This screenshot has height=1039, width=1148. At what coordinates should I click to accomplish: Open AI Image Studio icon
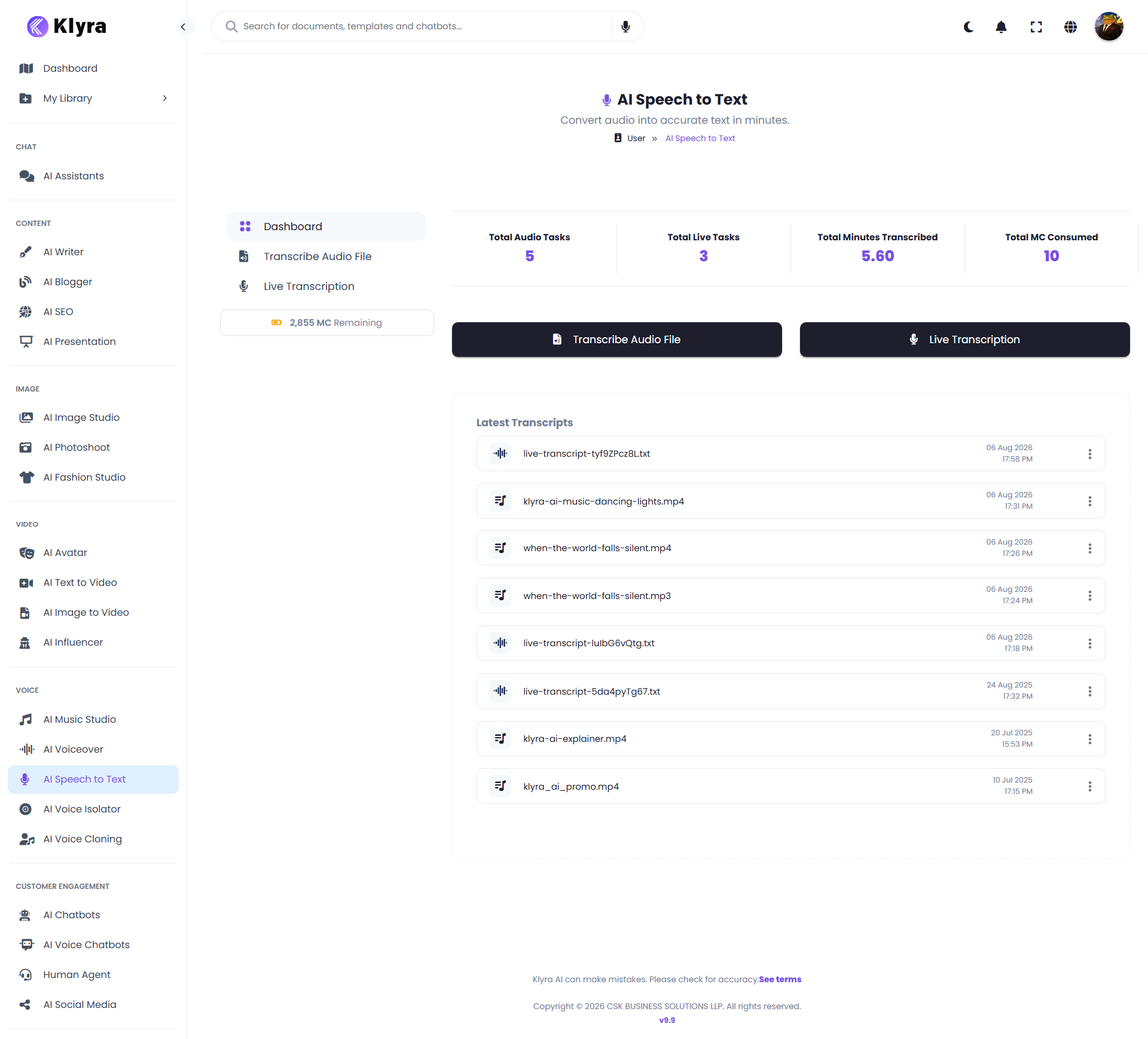26,417
